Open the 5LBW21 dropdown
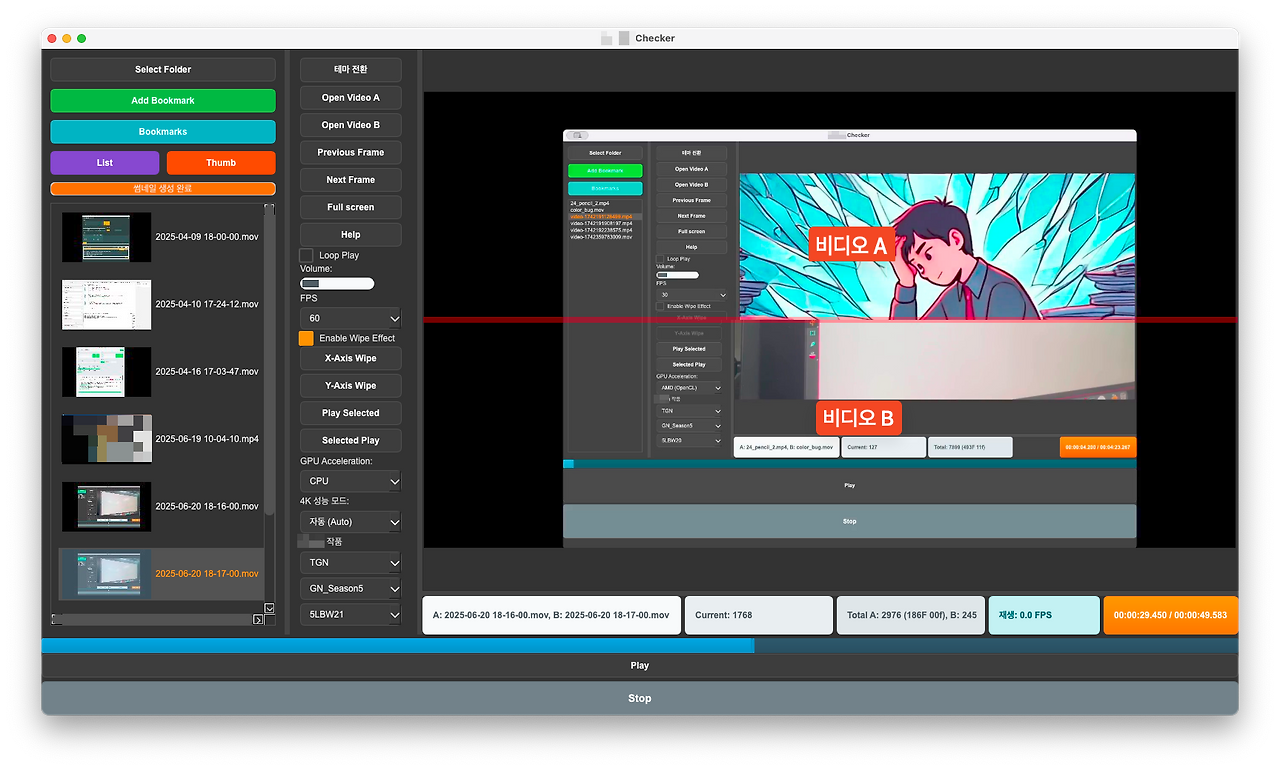The width and height of the screenshot is (1280, 770). click(350, 614)
